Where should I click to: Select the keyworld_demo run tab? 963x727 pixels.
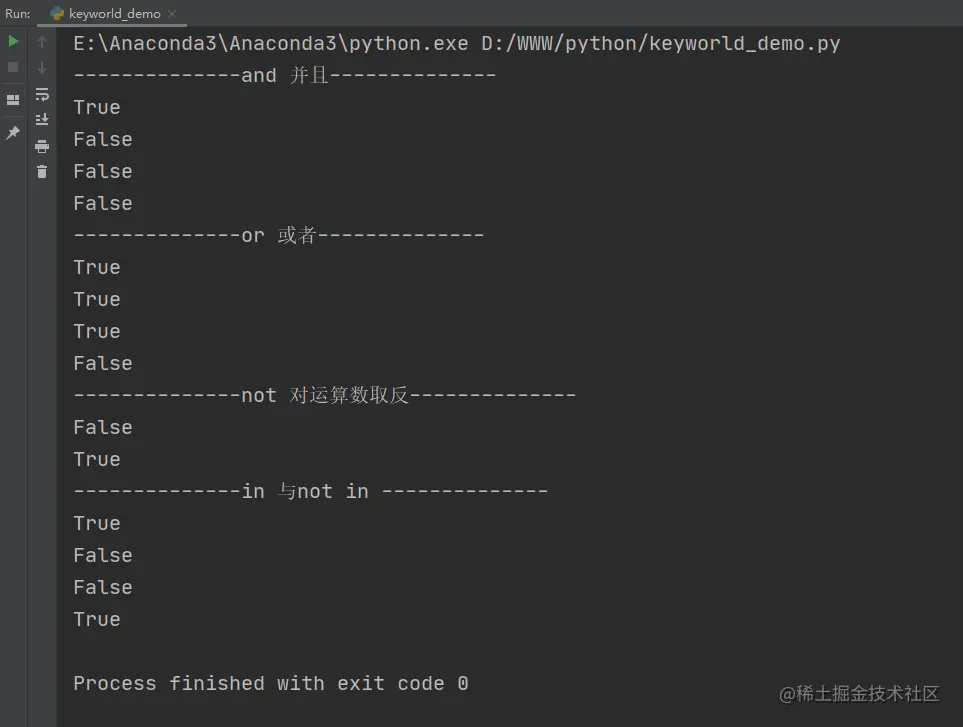[x=112, y=14]
